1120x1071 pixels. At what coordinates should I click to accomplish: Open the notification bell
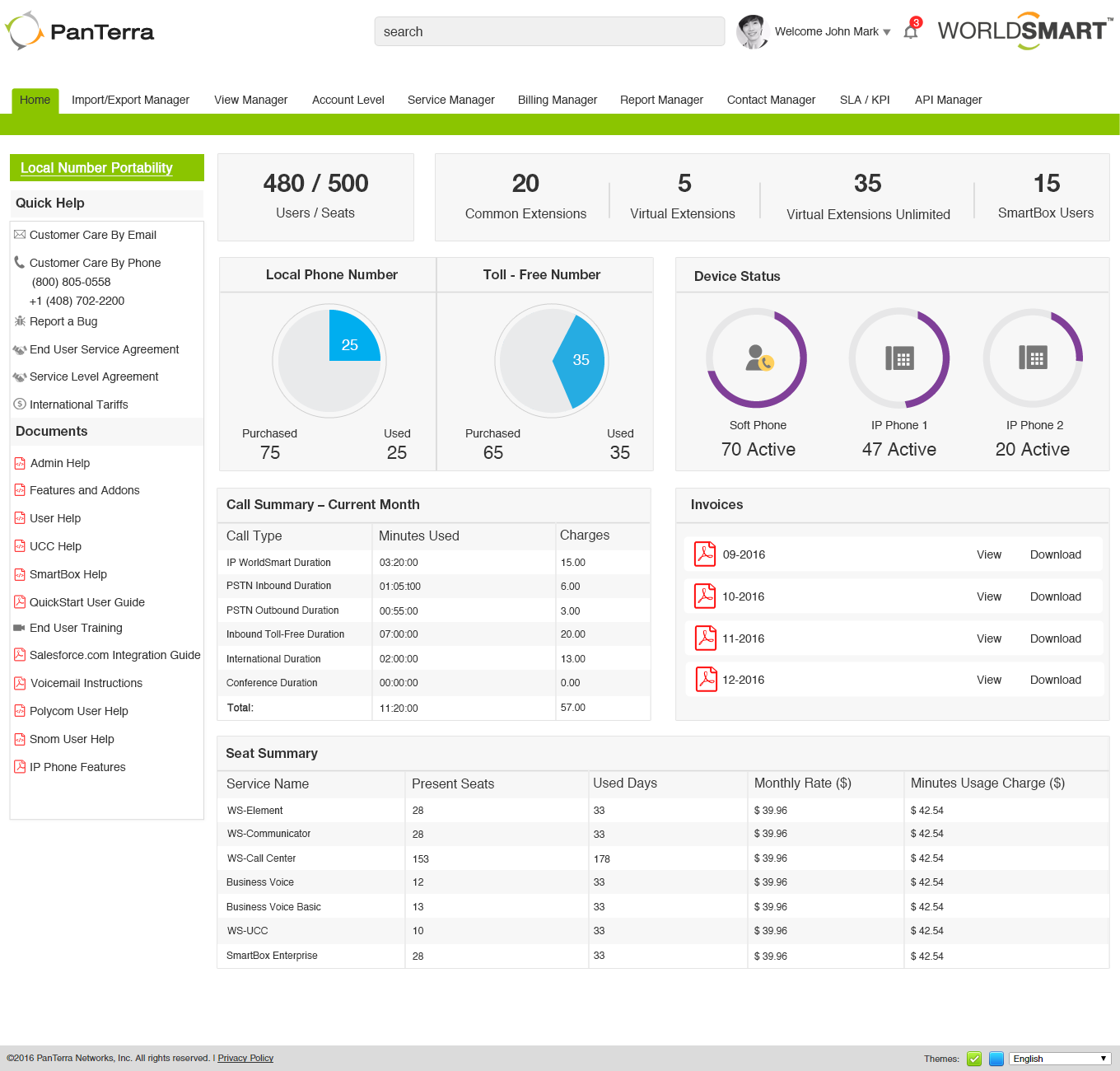point(911,31)
